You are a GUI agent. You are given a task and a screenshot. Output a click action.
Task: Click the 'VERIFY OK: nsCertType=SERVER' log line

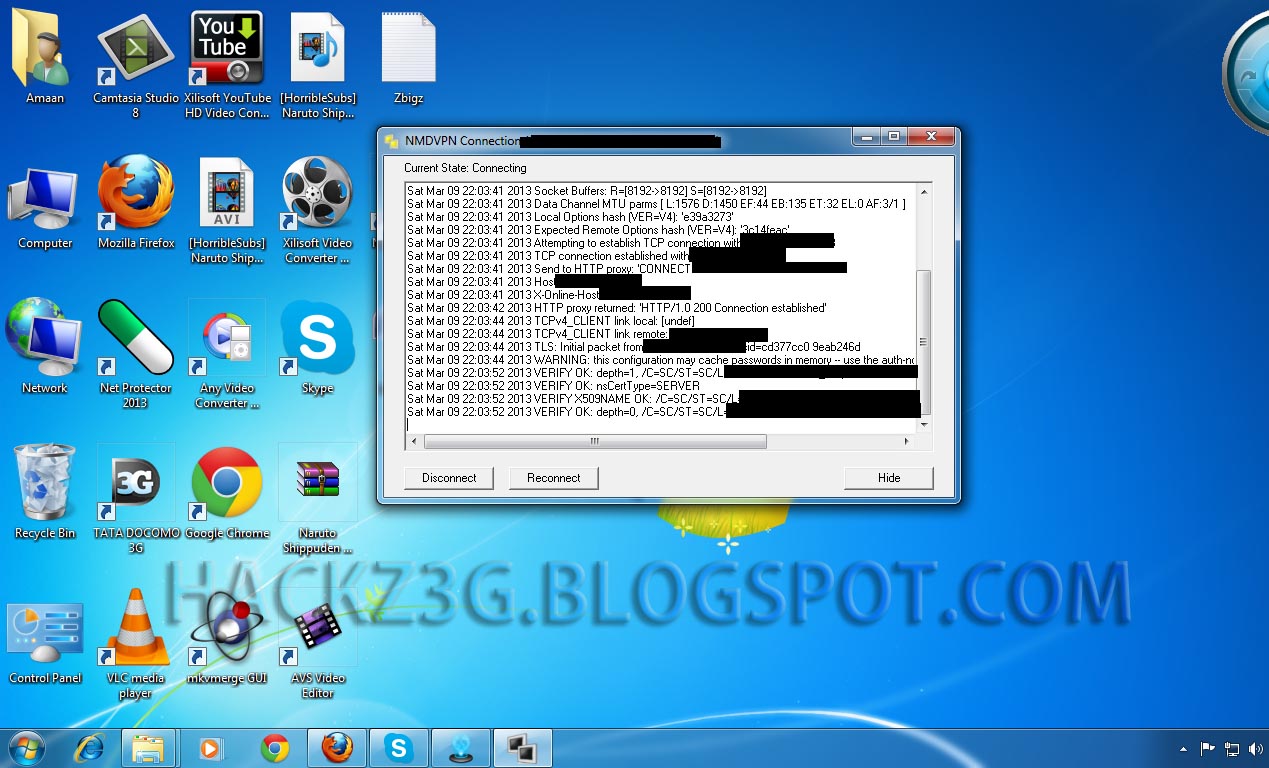pyautogui.click(x=553, y=386)
